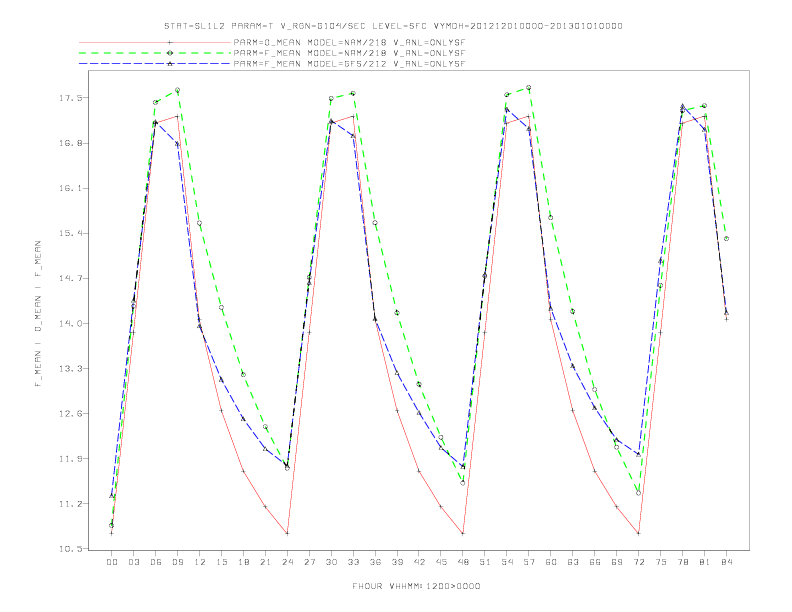Click x-axis tick label 15
This screenshot has height=612, width=792.
click(x=221, y=562)
